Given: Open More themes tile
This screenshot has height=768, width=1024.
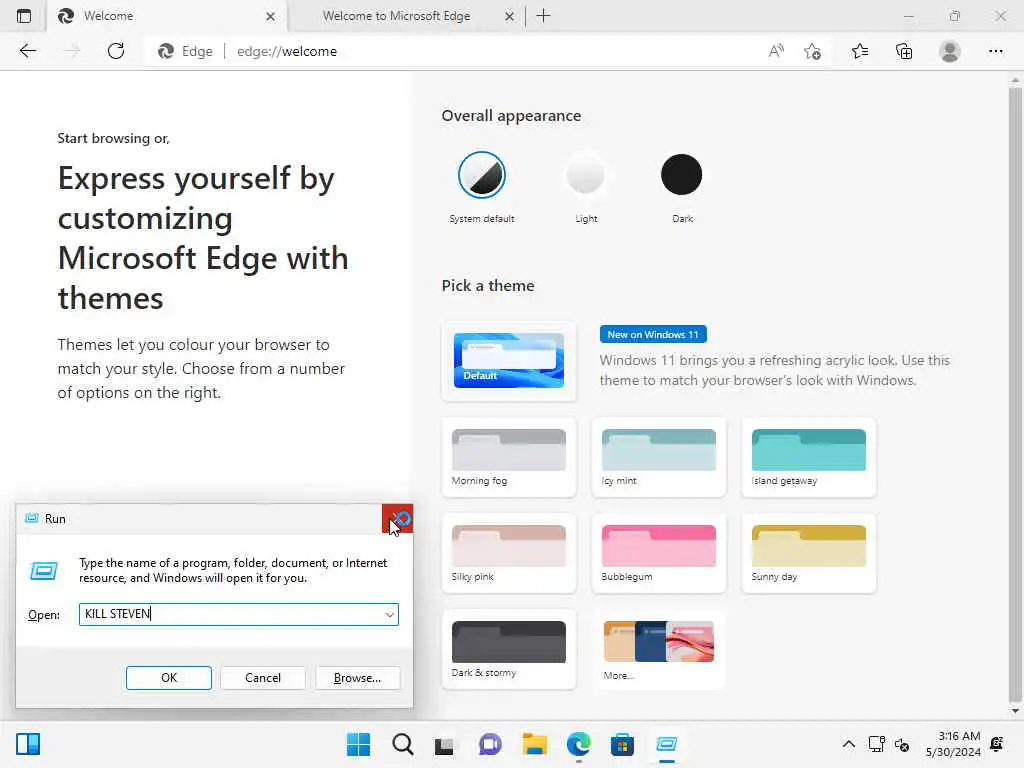Looking at the screenshot, I should click(x=658, y=649).
